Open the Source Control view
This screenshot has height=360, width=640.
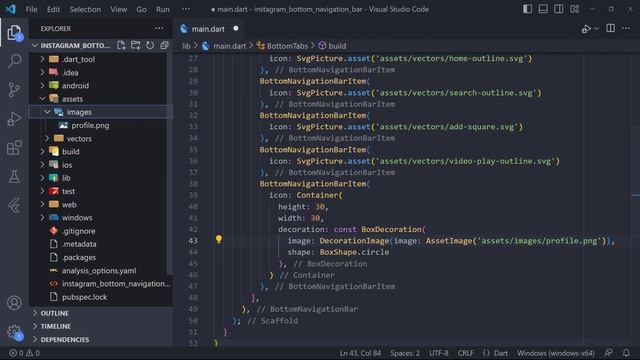14,89
